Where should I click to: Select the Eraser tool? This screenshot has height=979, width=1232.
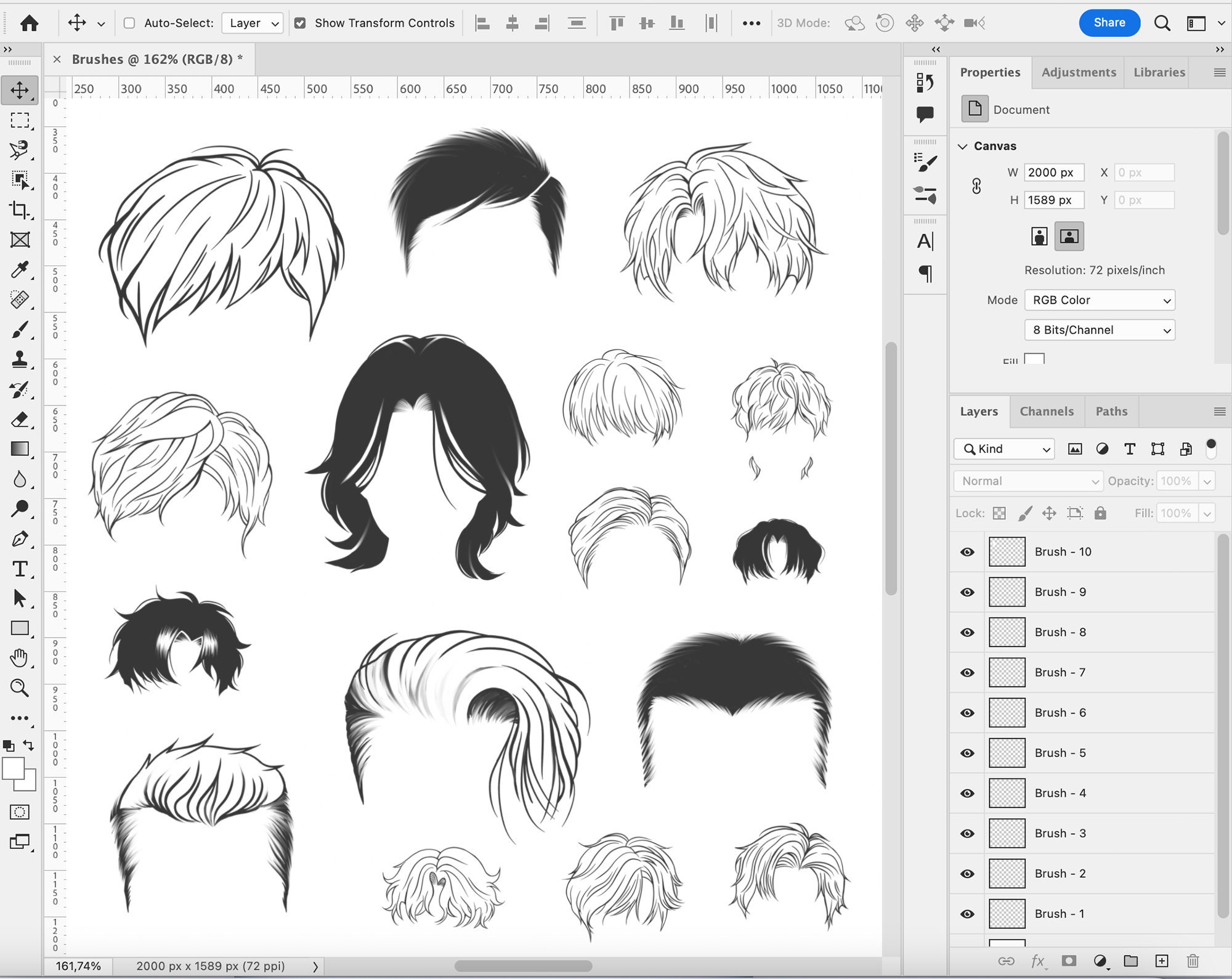pyautogui.click(x=20, y=420)
